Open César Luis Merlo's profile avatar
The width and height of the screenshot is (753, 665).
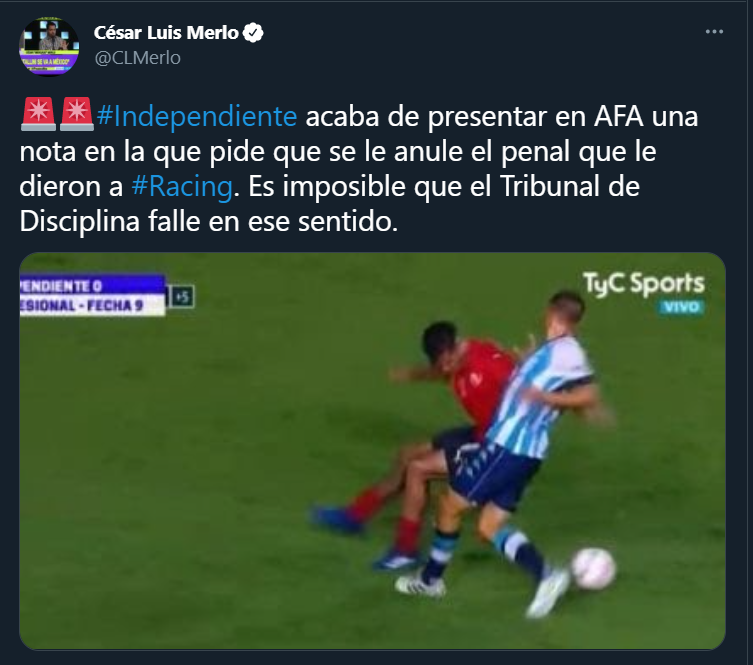49,47
